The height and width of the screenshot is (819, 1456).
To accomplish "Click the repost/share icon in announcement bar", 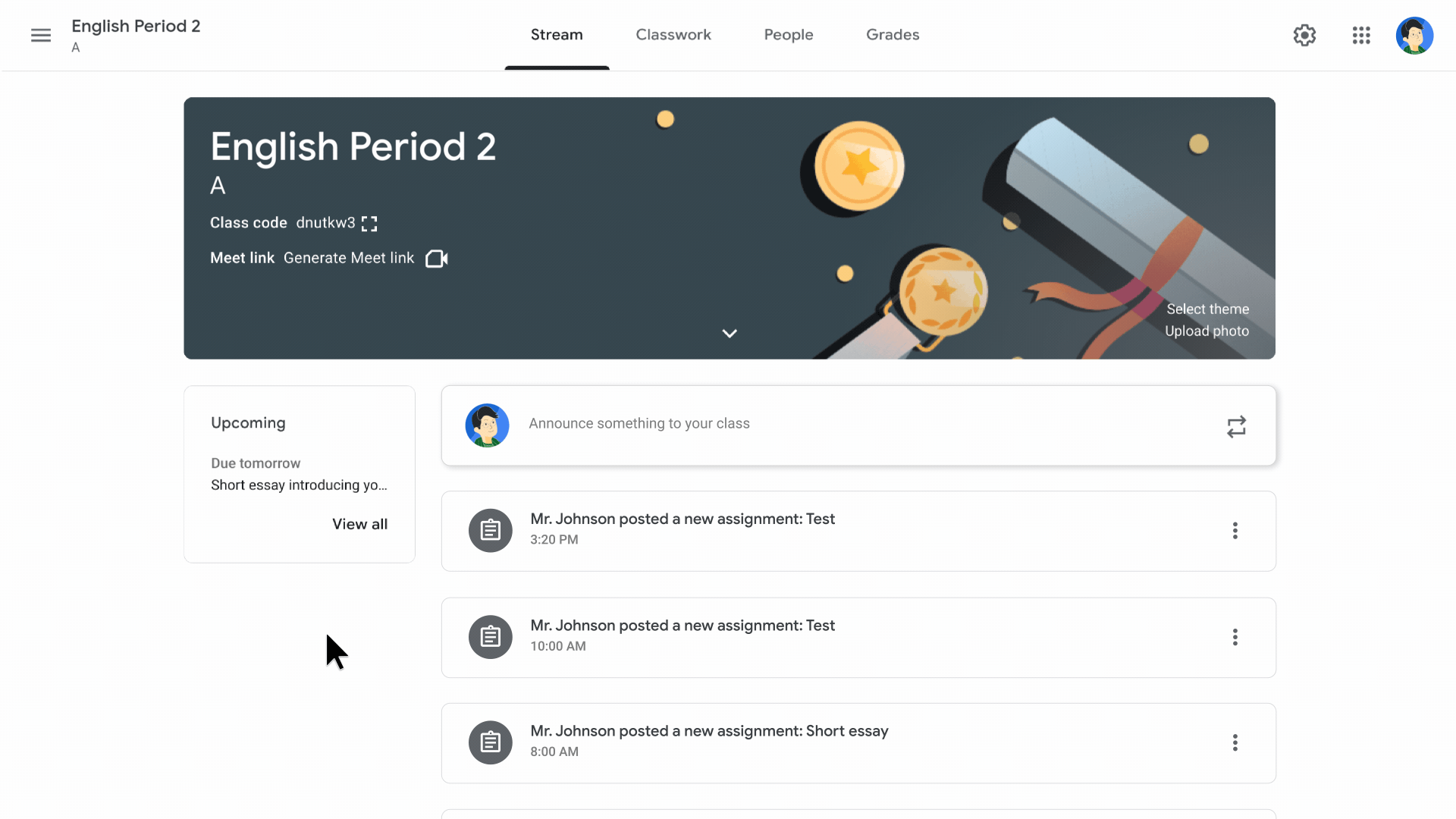I will coord(1236,426).
